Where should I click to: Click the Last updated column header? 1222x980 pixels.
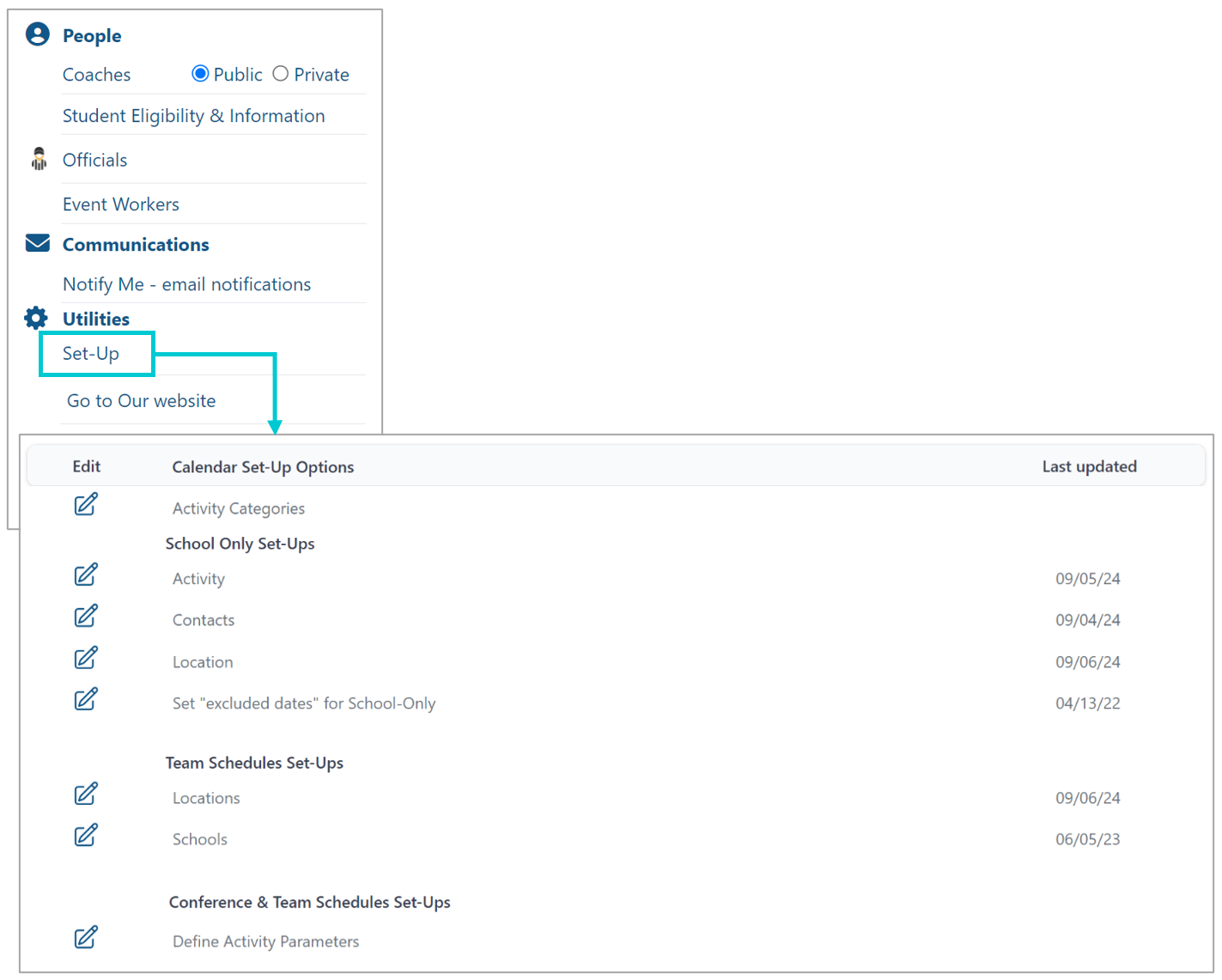pyautogui.click(x=1089, y=466)
